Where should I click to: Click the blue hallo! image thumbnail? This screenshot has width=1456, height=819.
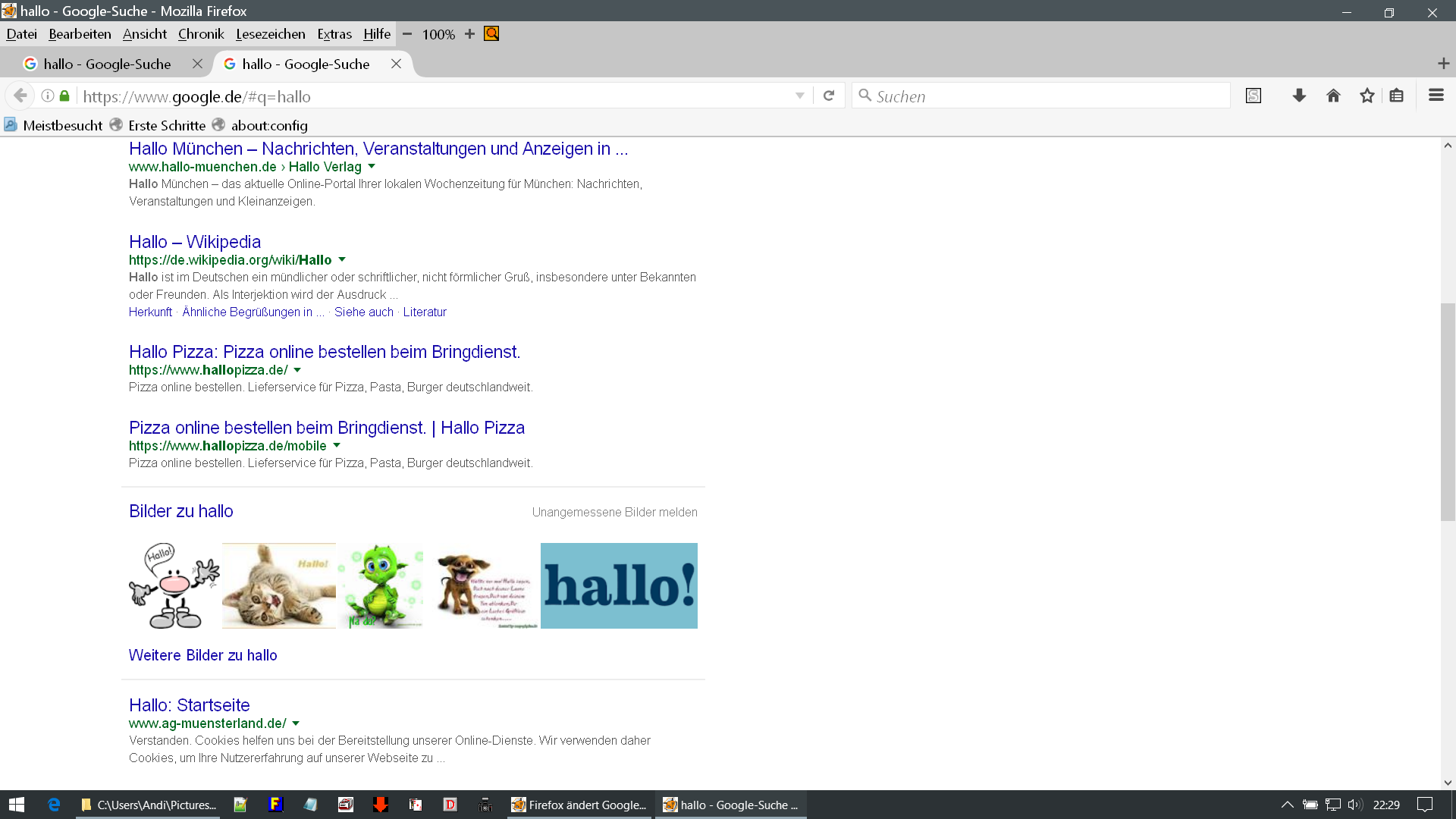click(619, 585)
